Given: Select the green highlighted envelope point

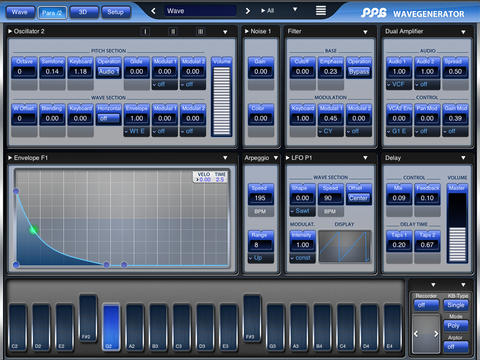Looking at the screenshot, I should (33, 230).
